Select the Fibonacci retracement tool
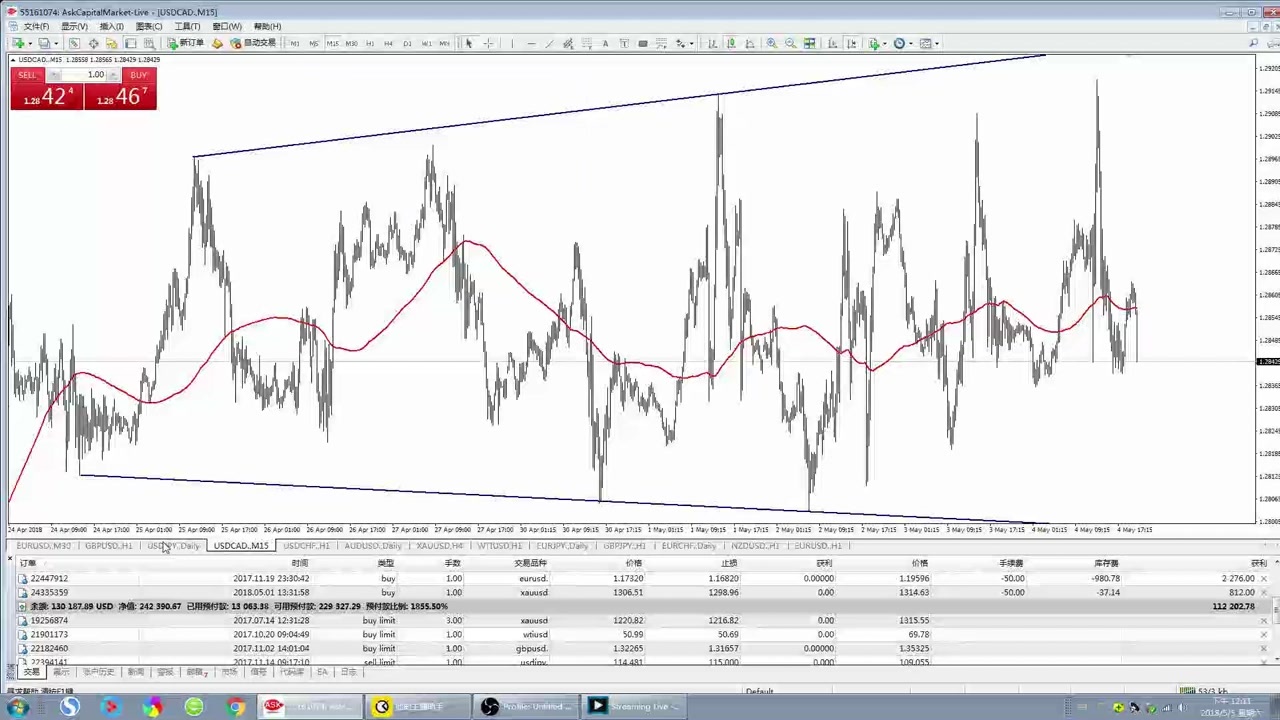This screenshot has width=1280, height=720. tap(586, 43)
